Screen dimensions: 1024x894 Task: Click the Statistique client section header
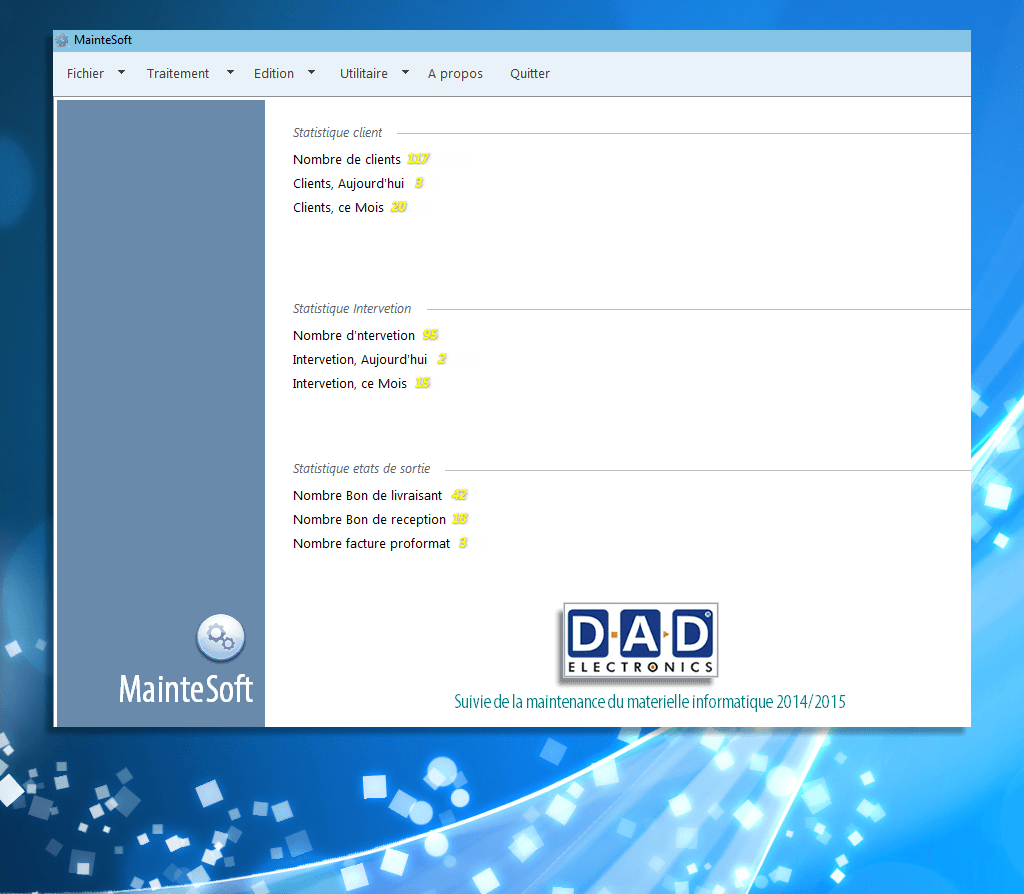(337, 132)
